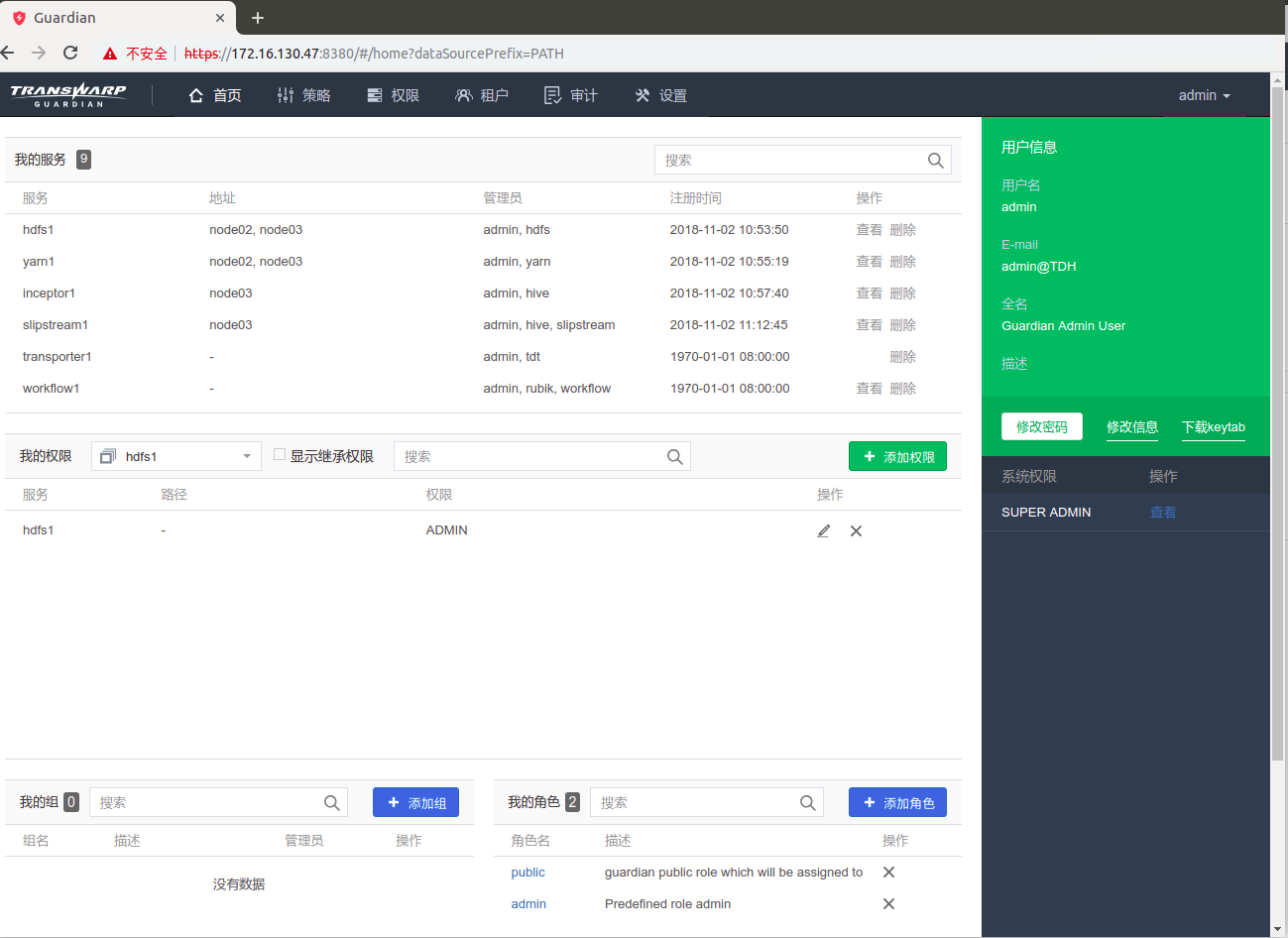Click the browser forward arrow
This screenshot has height=938, width=1288.
pyautogui.click(x=39, y=53)
